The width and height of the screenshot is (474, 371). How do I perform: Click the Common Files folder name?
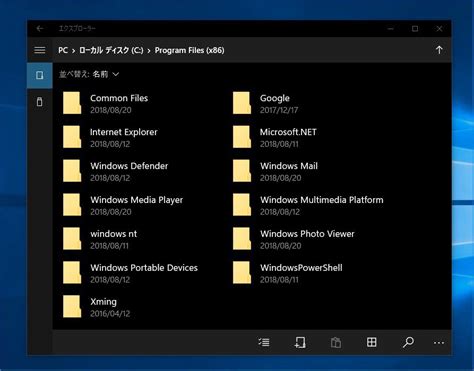(x=119, y=98)
